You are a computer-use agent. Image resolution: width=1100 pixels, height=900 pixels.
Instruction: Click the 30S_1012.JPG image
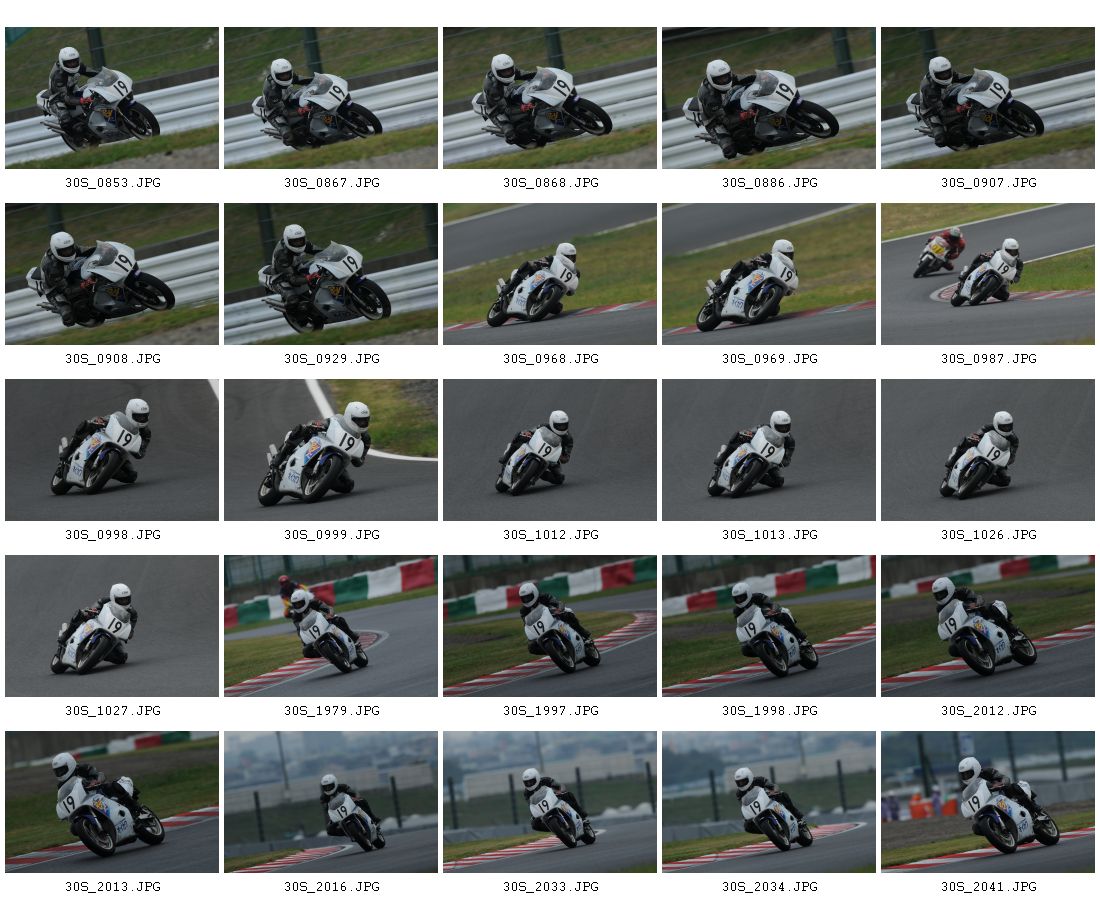549,450
